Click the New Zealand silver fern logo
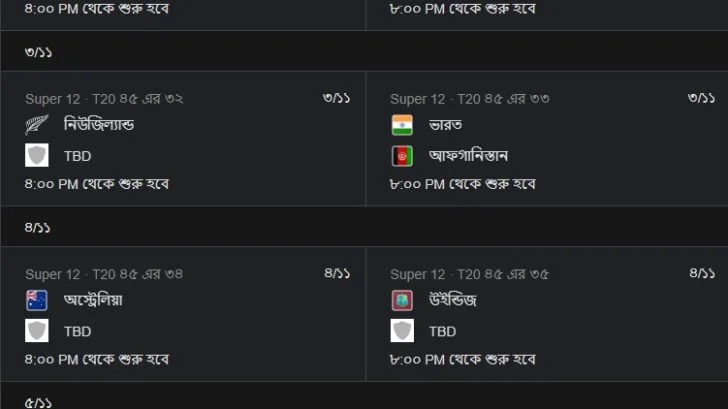Viewport: 728px width, 409px height. [37, 124]
